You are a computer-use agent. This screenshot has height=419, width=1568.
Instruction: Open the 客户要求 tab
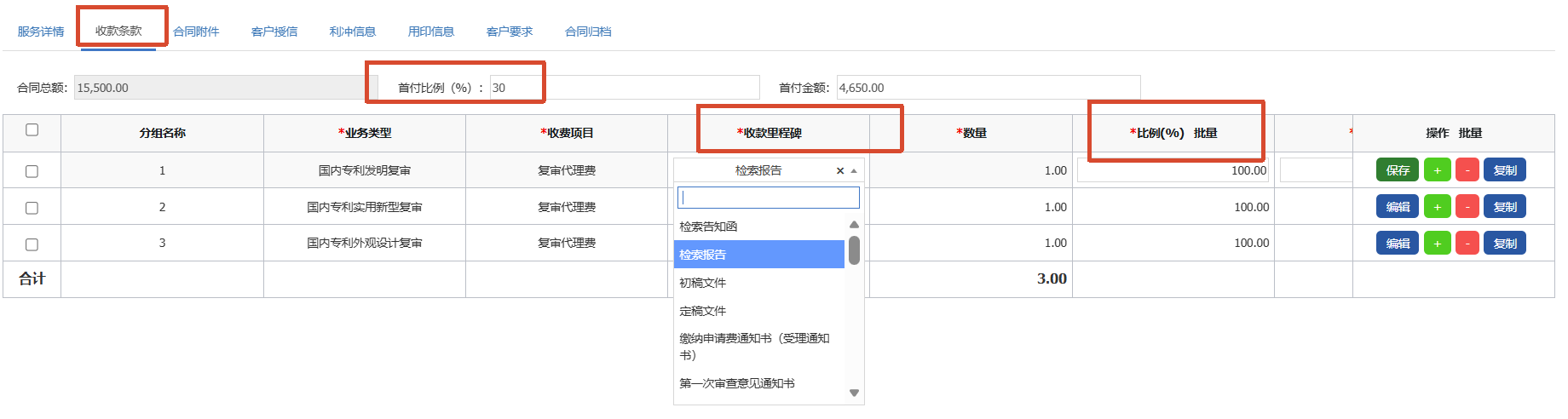click(x=510, y=32)
